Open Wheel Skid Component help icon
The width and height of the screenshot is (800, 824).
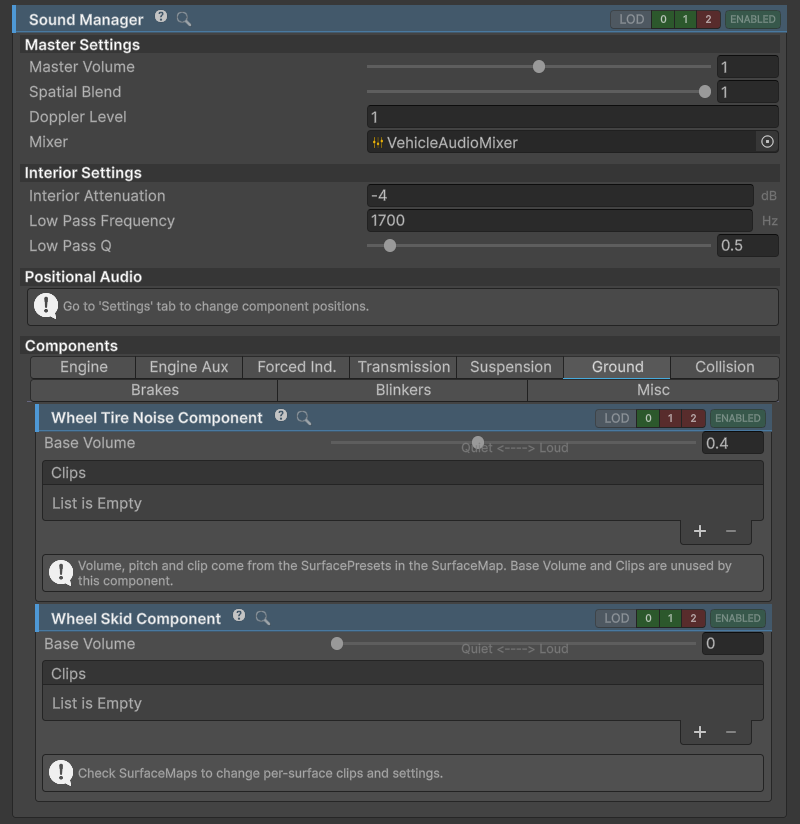pos(239,615)
